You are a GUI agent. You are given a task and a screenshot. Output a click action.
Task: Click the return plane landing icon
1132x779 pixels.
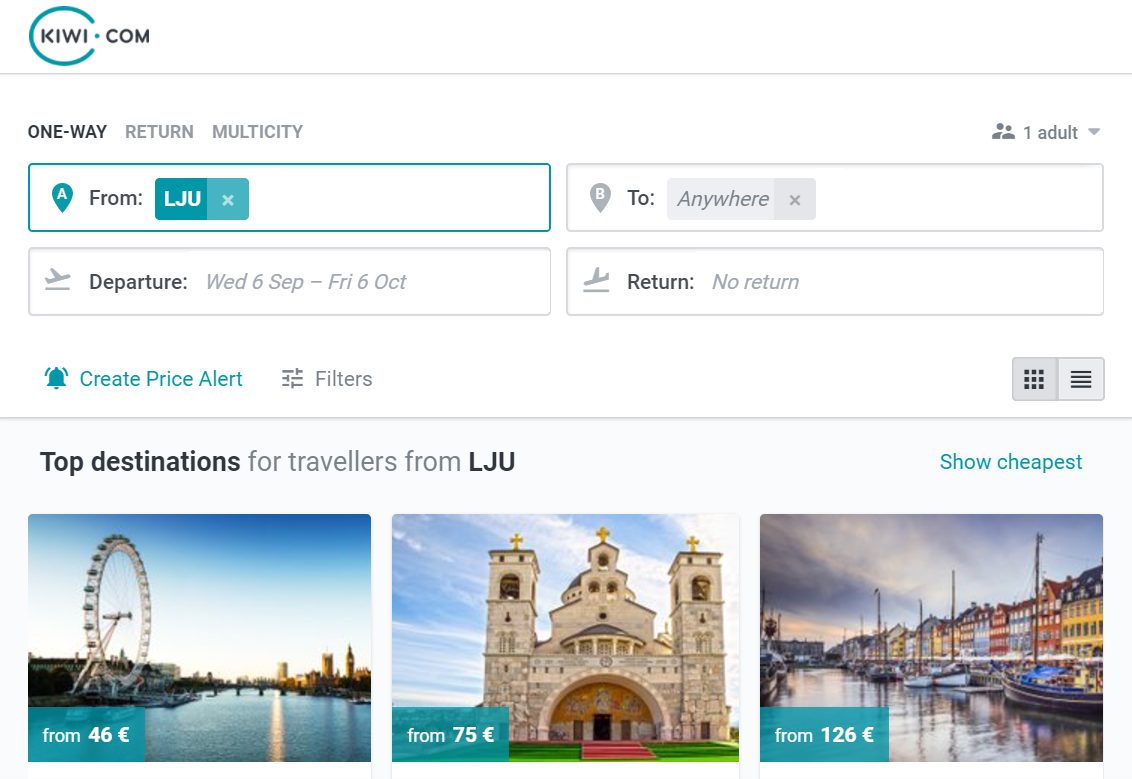(597, 281)
